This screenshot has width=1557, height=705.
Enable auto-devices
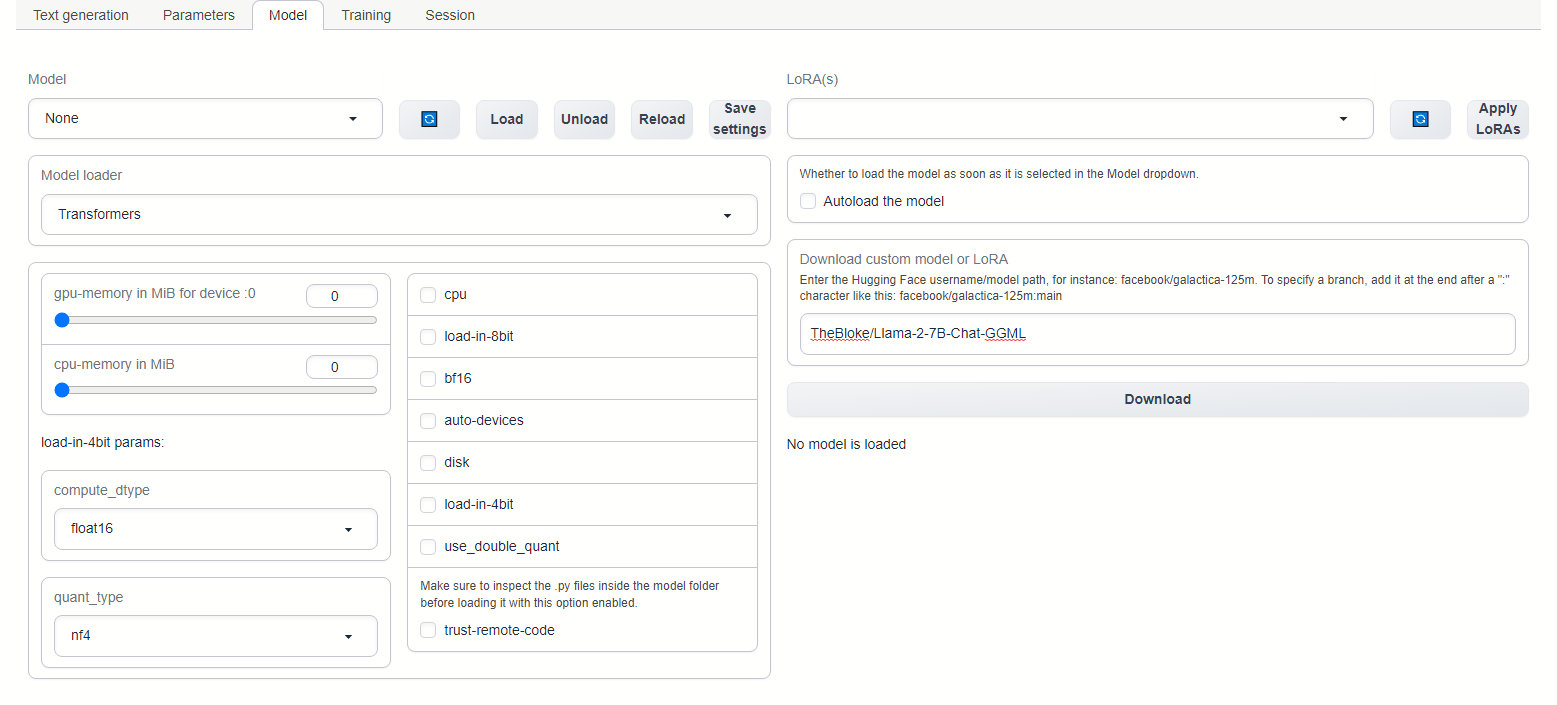point(428,420)
